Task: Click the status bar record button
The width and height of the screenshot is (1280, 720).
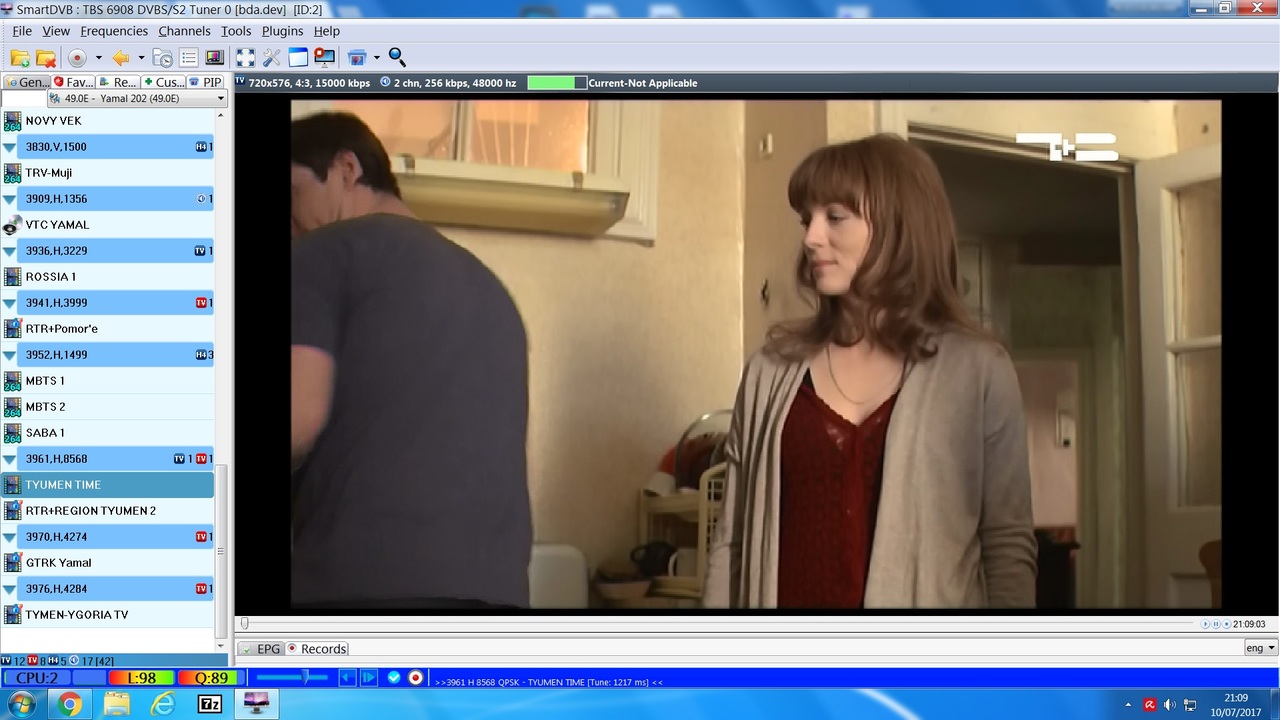Action: click(x=416, y=678)
